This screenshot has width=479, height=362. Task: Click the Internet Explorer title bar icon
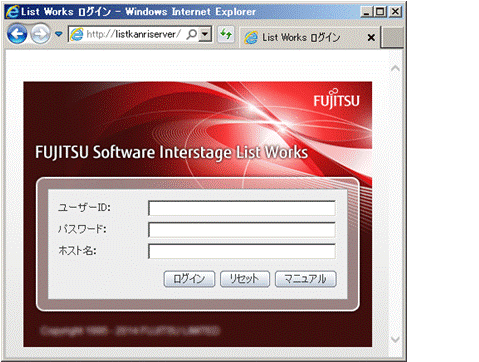(12, 12)
